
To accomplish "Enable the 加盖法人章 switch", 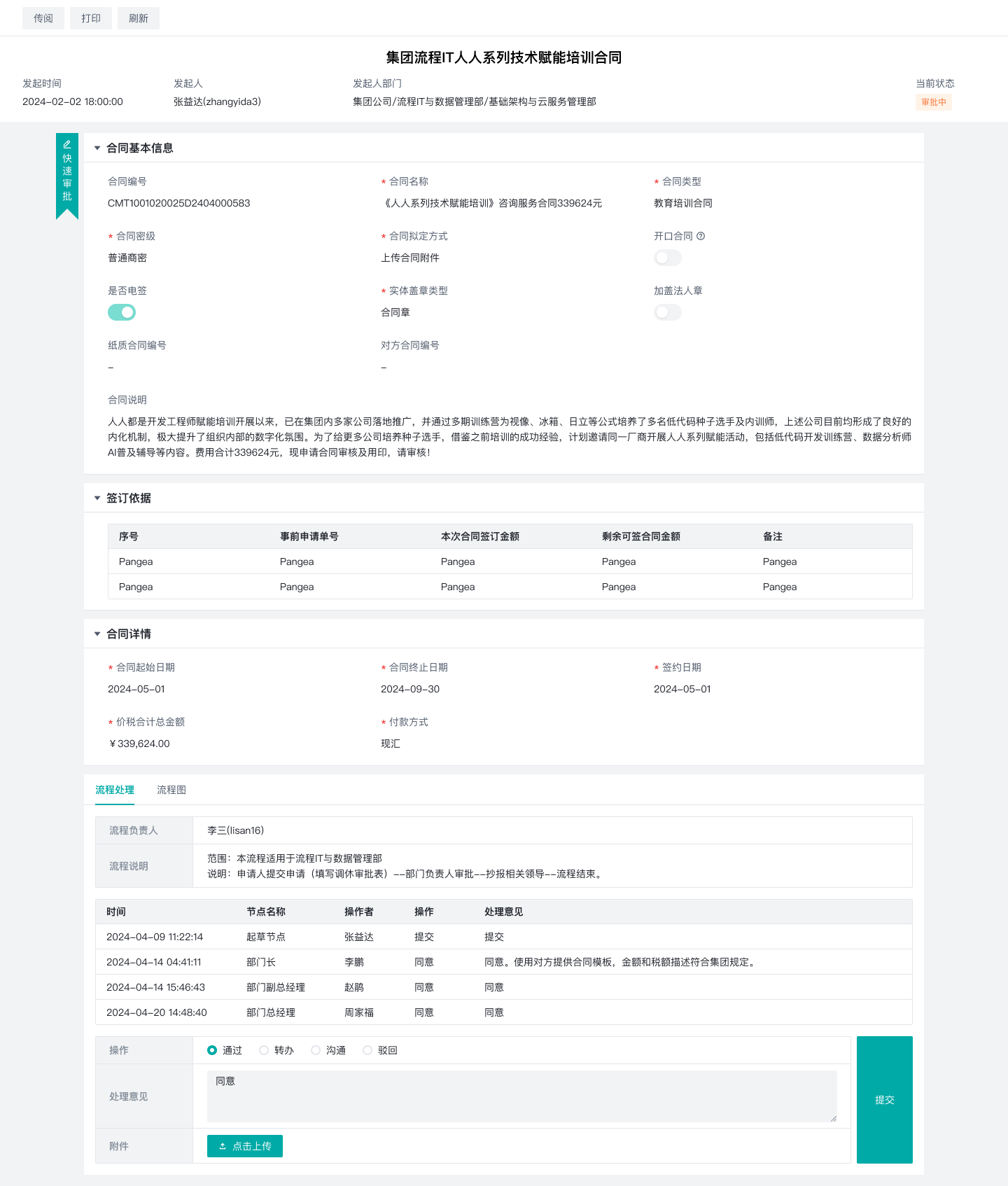I will pos(667,312).
